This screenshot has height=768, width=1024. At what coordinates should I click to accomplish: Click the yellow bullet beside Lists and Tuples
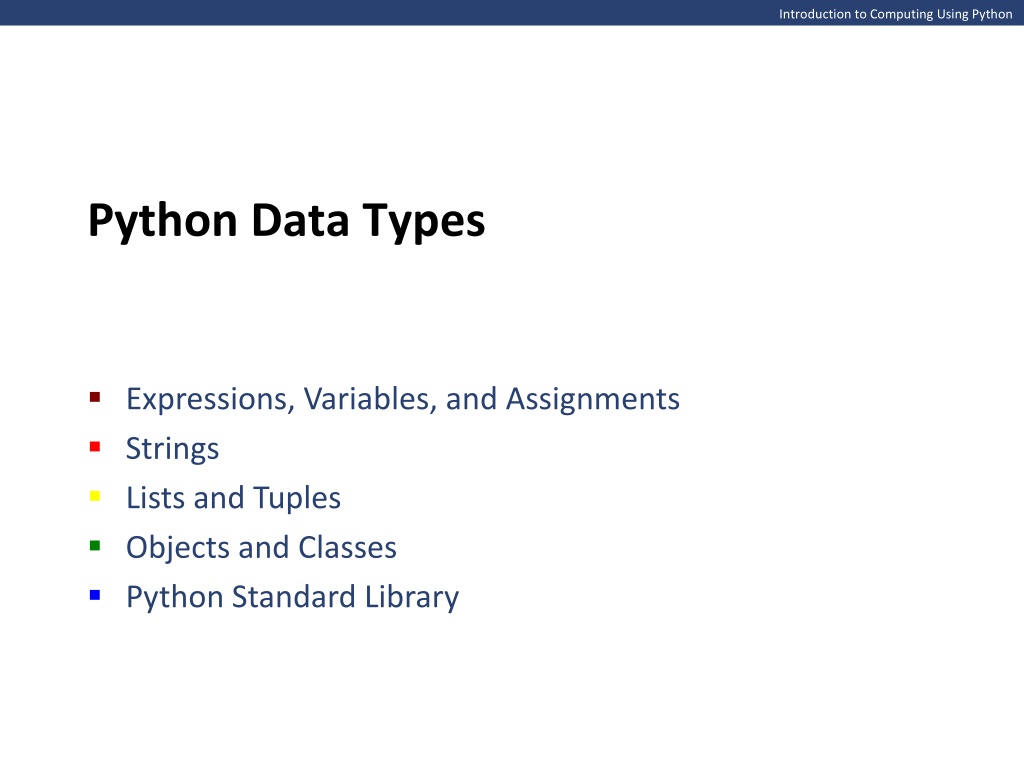click(95, 496)
